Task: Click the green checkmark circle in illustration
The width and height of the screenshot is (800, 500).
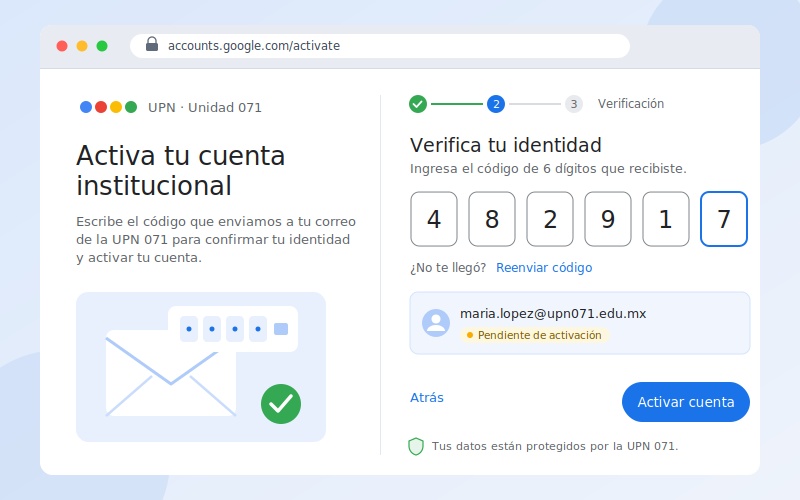Action: coord(281,404)
